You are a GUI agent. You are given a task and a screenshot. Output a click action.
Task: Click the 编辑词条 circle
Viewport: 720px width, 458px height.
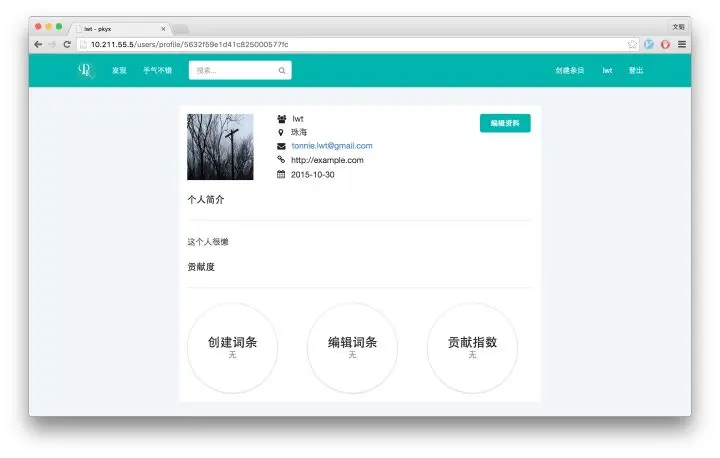(352, 348)
